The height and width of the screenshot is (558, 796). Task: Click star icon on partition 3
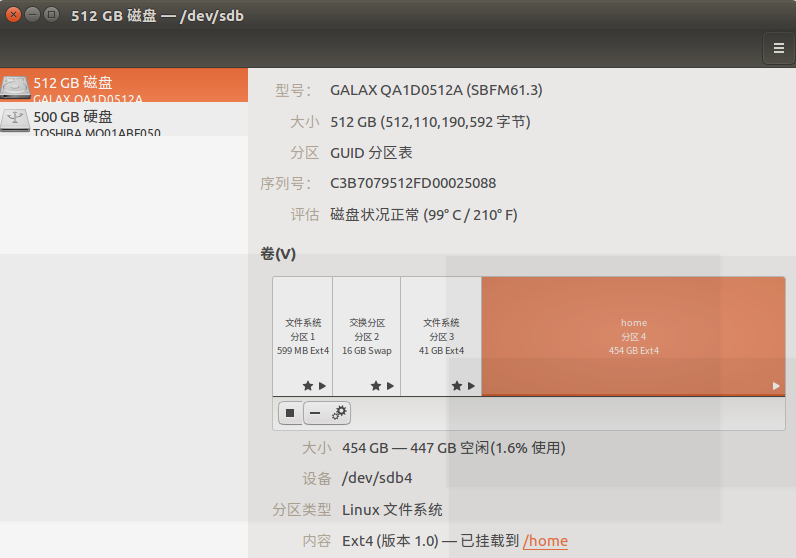coord(457,386)
